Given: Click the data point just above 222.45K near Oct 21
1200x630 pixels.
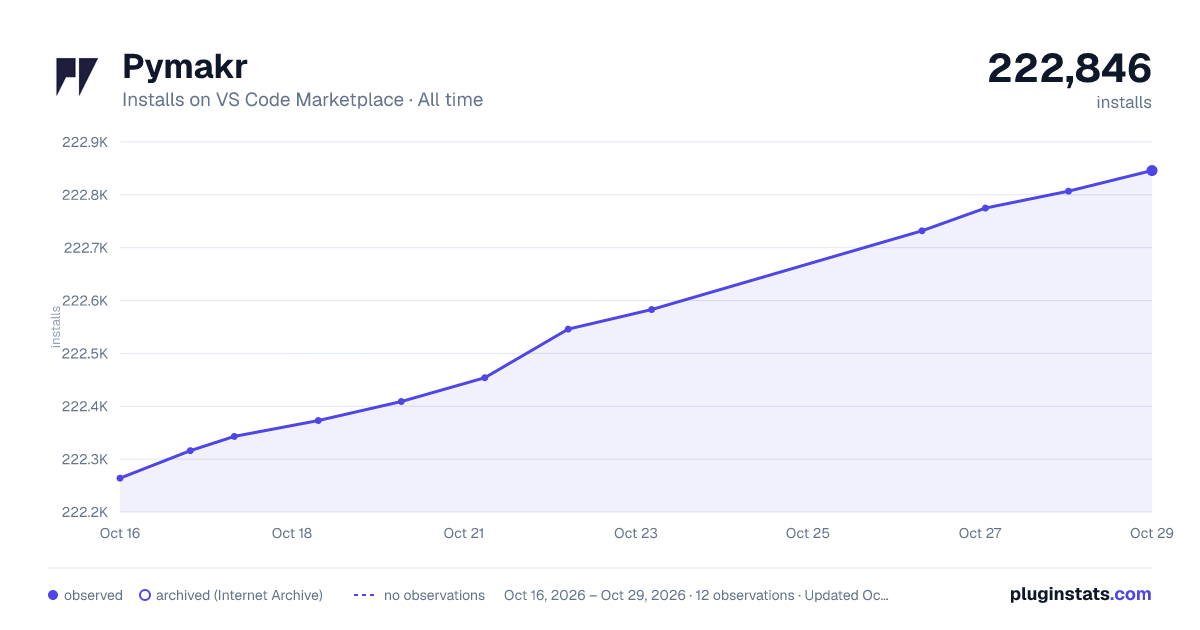Looking at the screenshot, I should [x=485, y=378].
